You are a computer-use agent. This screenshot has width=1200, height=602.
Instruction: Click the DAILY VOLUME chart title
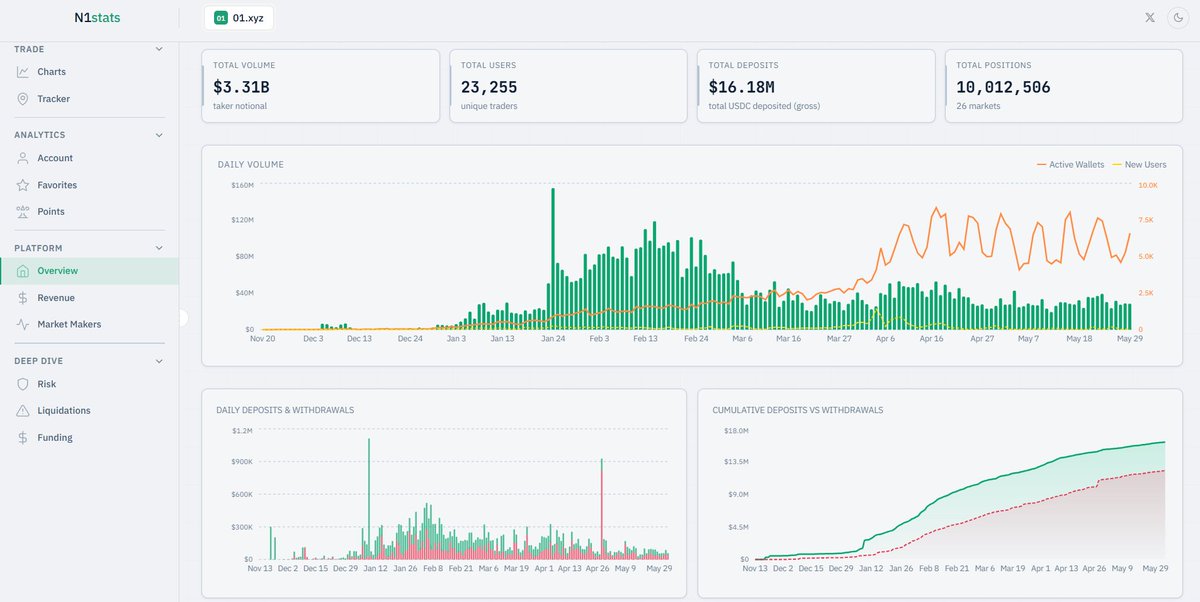click(250, 164)
